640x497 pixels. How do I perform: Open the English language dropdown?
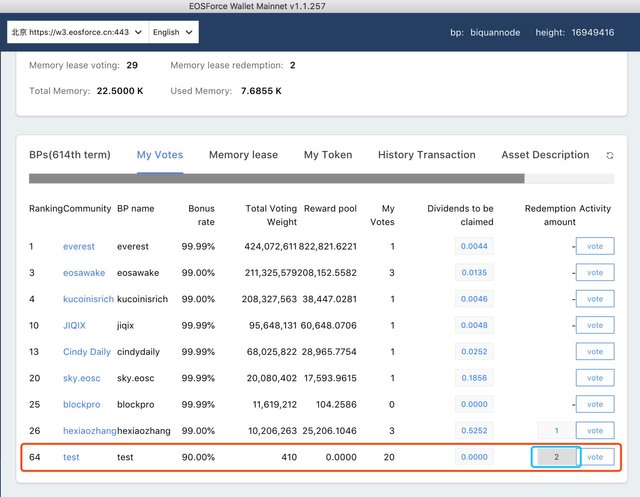pyautogui.click(x=173, y=32)
